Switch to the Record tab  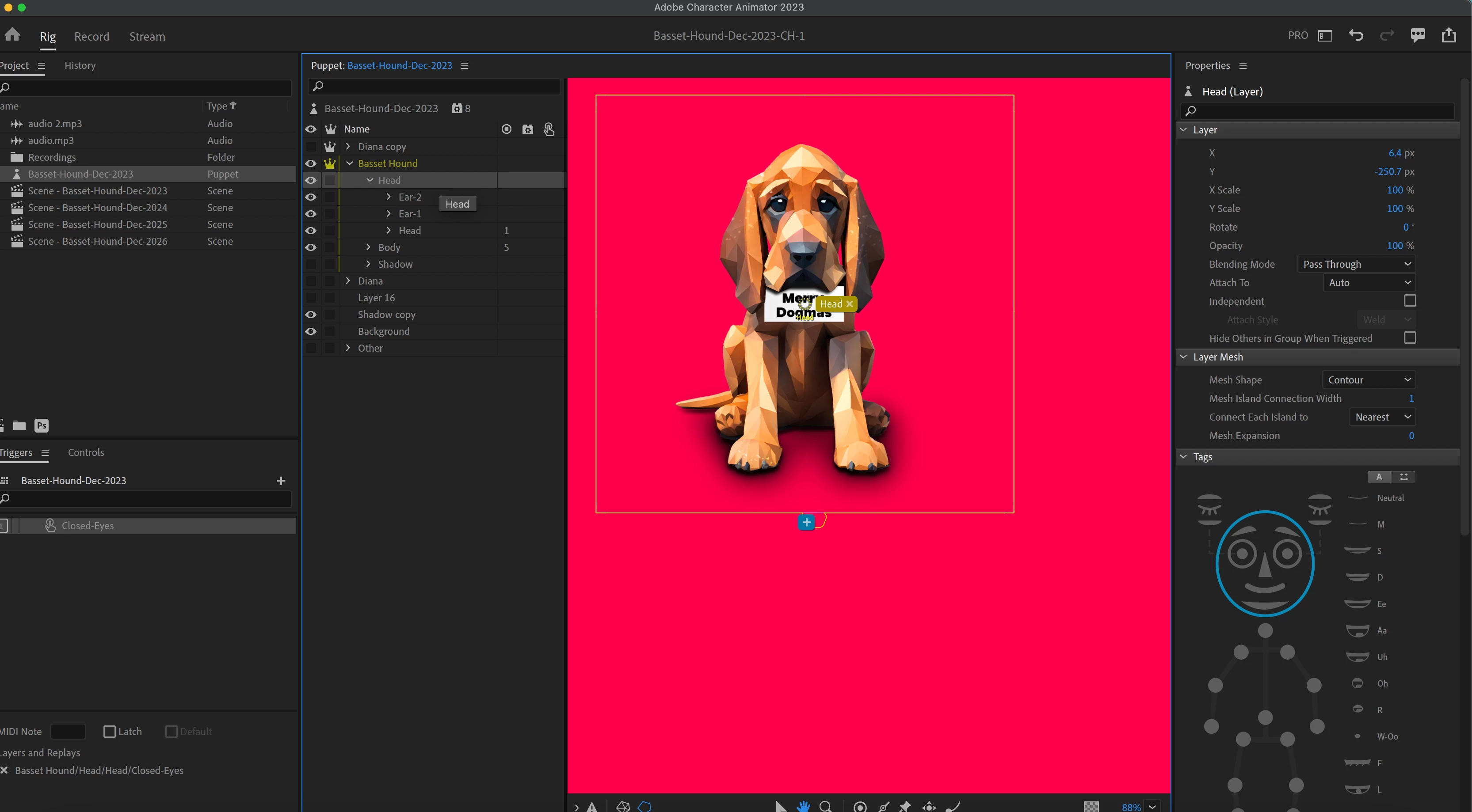(x=92, y=37)
